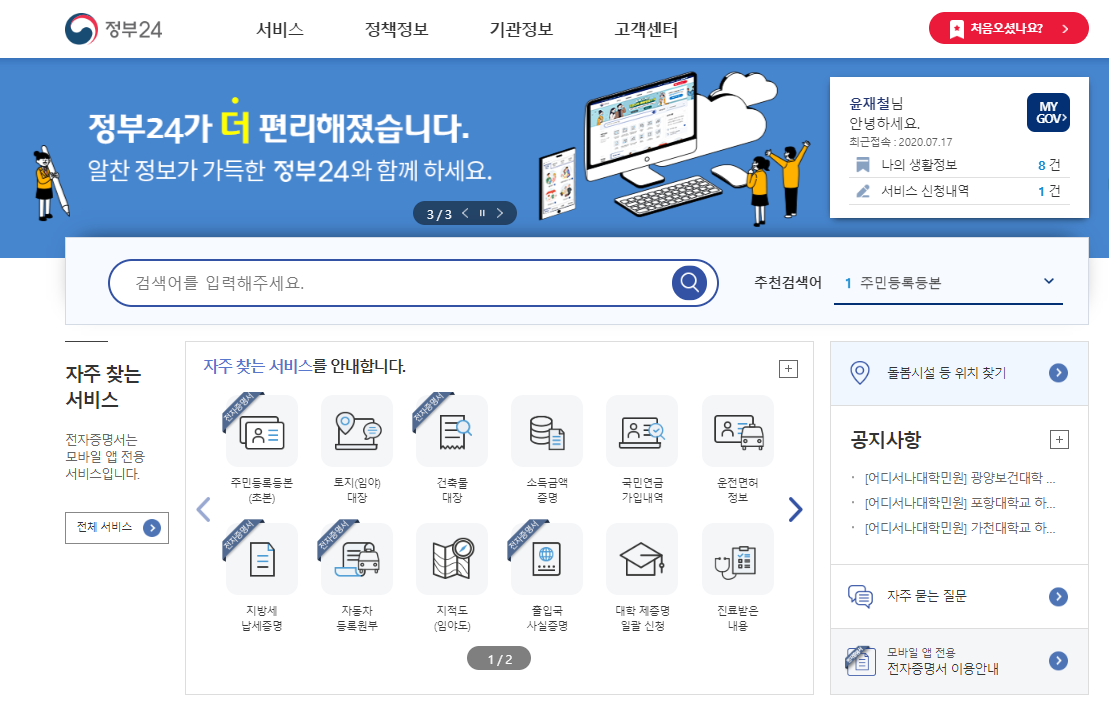Click the recommended keyword 주민등록등본
Viewport: 1109px width, 702px height.
[900, 283]
